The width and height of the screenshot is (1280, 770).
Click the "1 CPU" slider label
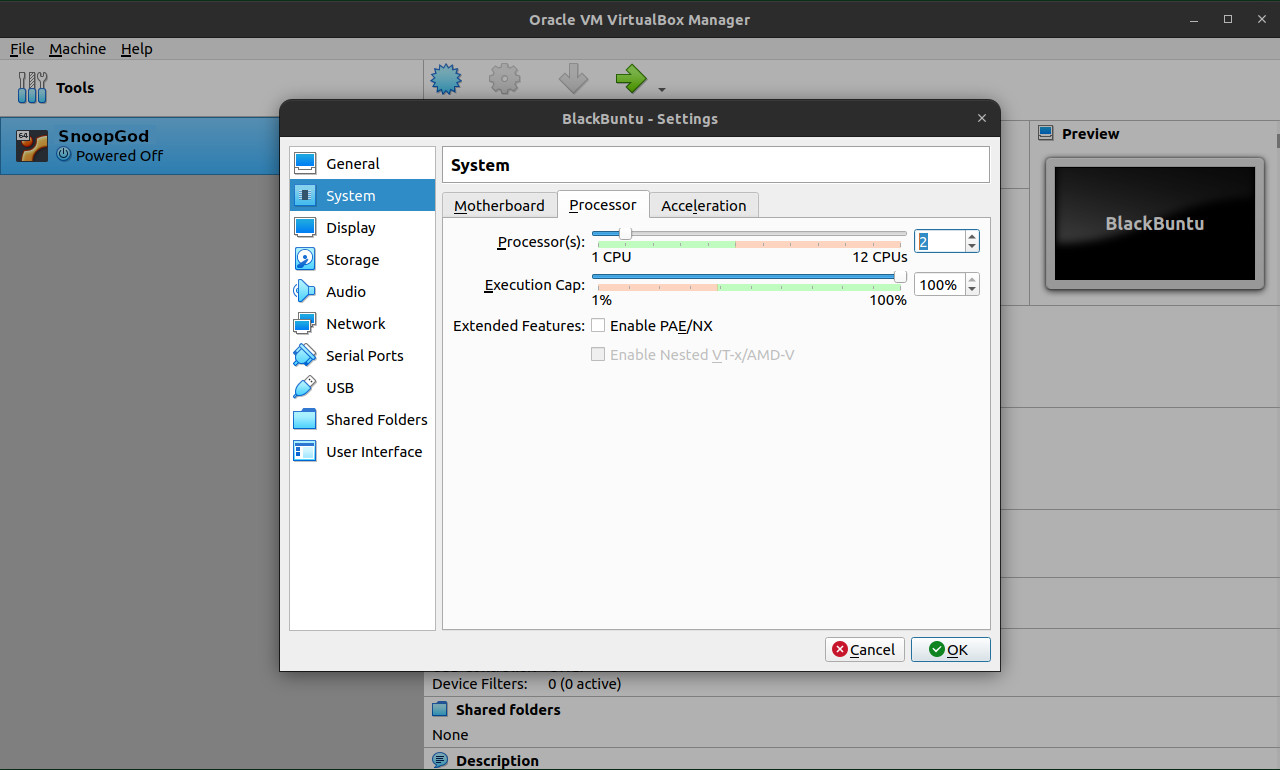[612, 257]
